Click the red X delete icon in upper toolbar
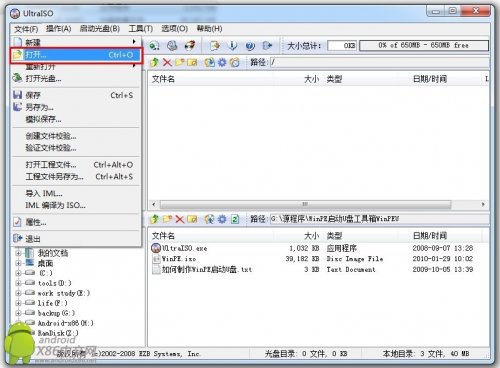The image size is (500, 368). click(167, 62)
